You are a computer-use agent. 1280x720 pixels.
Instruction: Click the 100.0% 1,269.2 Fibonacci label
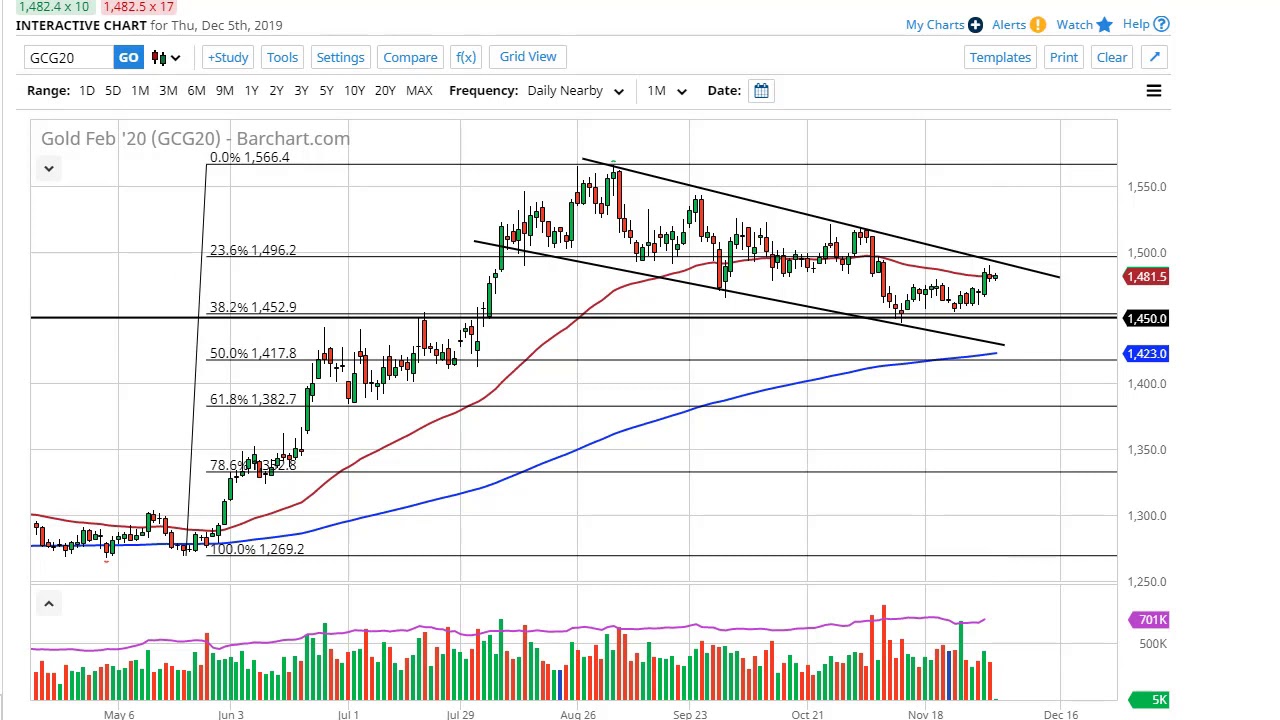click(x=256, y=550)
